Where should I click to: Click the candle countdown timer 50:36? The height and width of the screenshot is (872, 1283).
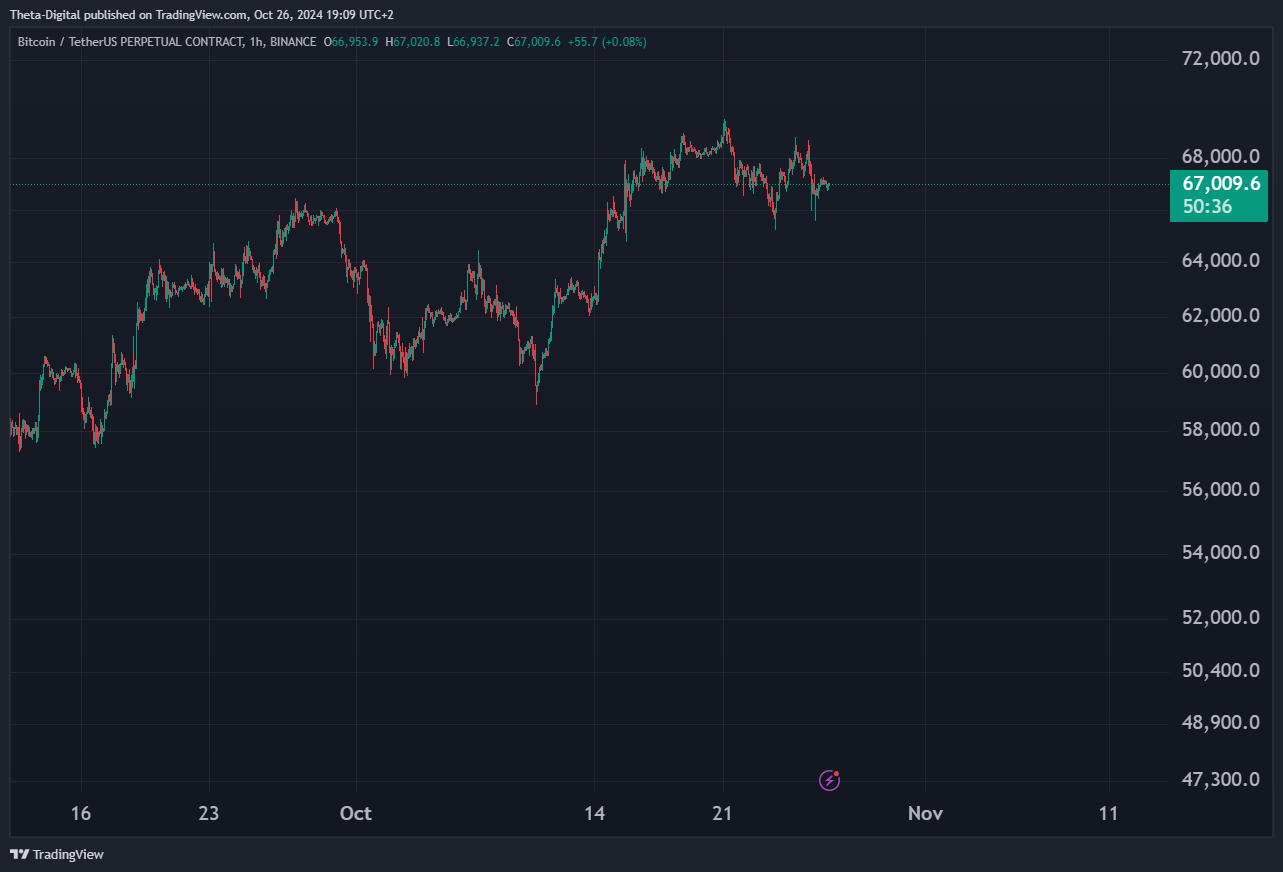(x=1207, y=207)
